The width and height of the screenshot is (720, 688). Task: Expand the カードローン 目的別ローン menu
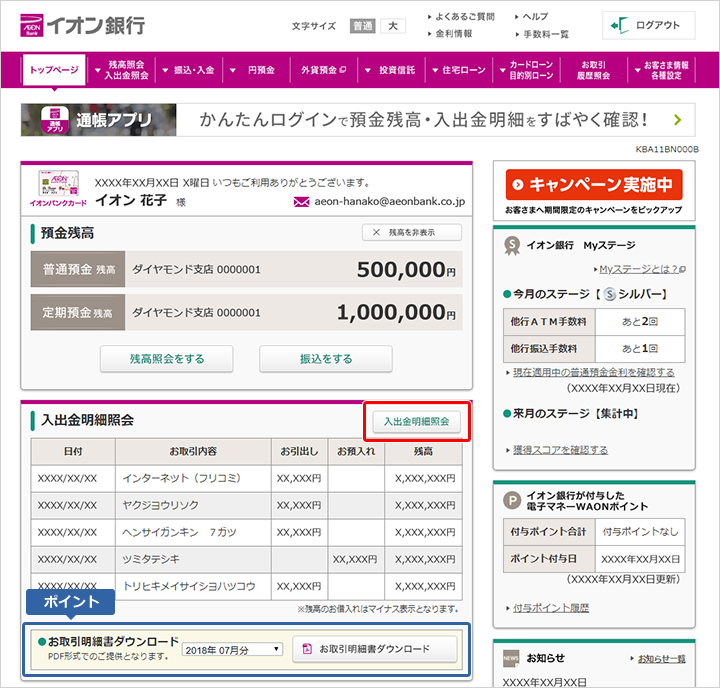pos(526,70)
